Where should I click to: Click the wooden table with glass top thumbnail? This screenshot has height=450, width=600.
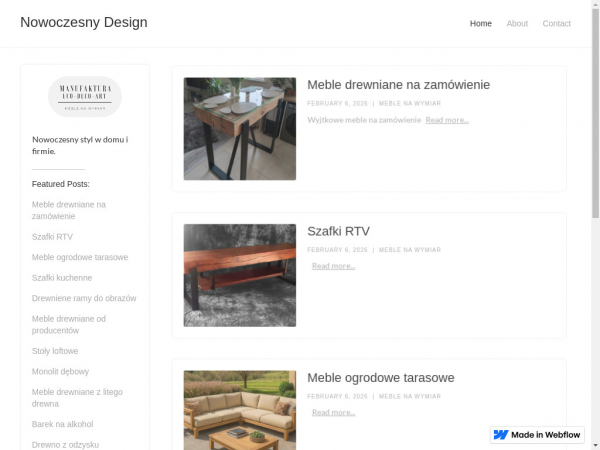click(x=240, y=129)
